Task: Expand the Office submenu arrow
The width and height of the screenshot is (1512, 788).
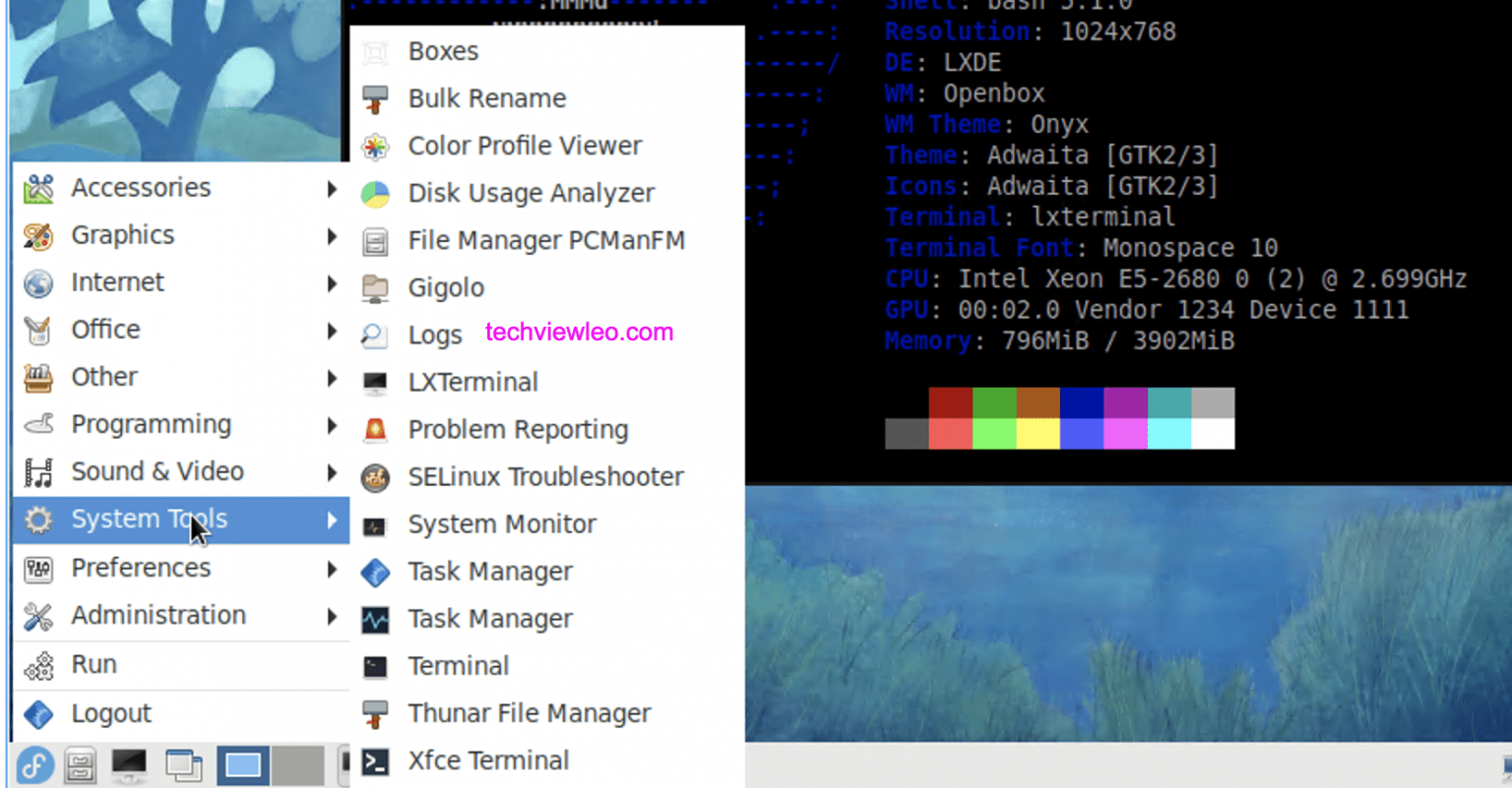Action: (x=332, y=330)
